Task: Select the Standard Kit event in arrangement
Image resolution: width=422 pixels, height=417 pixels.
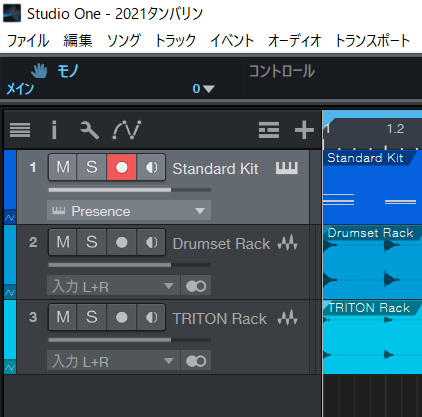Action: point(372,187)
